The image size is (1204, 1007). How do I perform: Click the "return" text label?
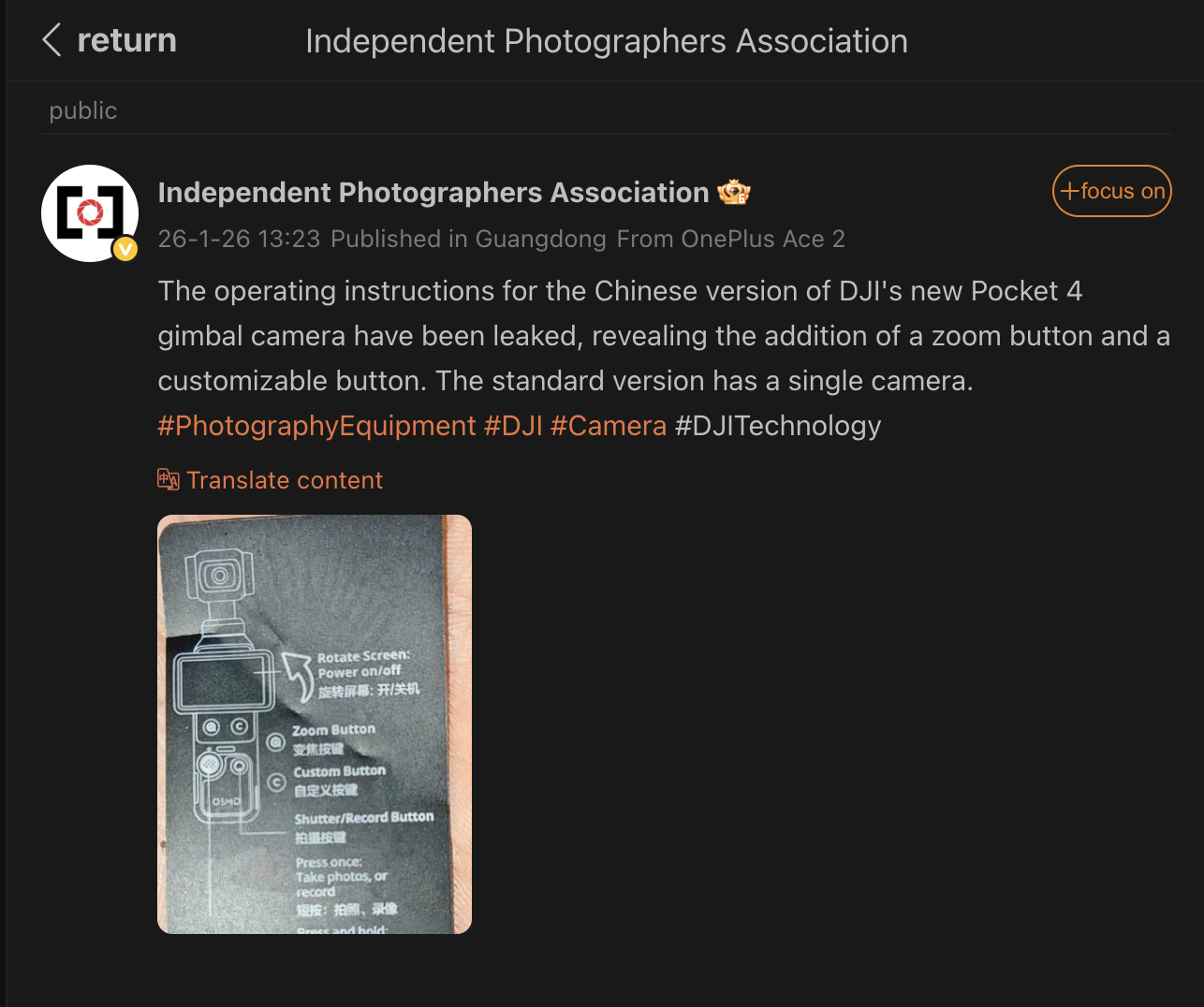tap(126, 40)
